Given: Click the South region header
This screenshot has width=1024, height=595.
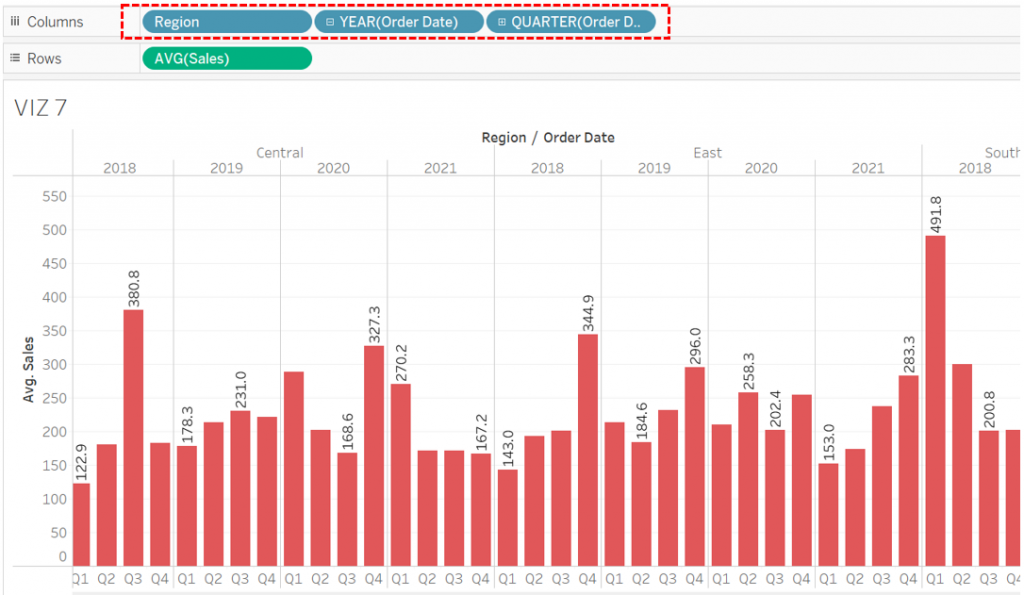Looking at the screenshot, I should (1002, 152).
